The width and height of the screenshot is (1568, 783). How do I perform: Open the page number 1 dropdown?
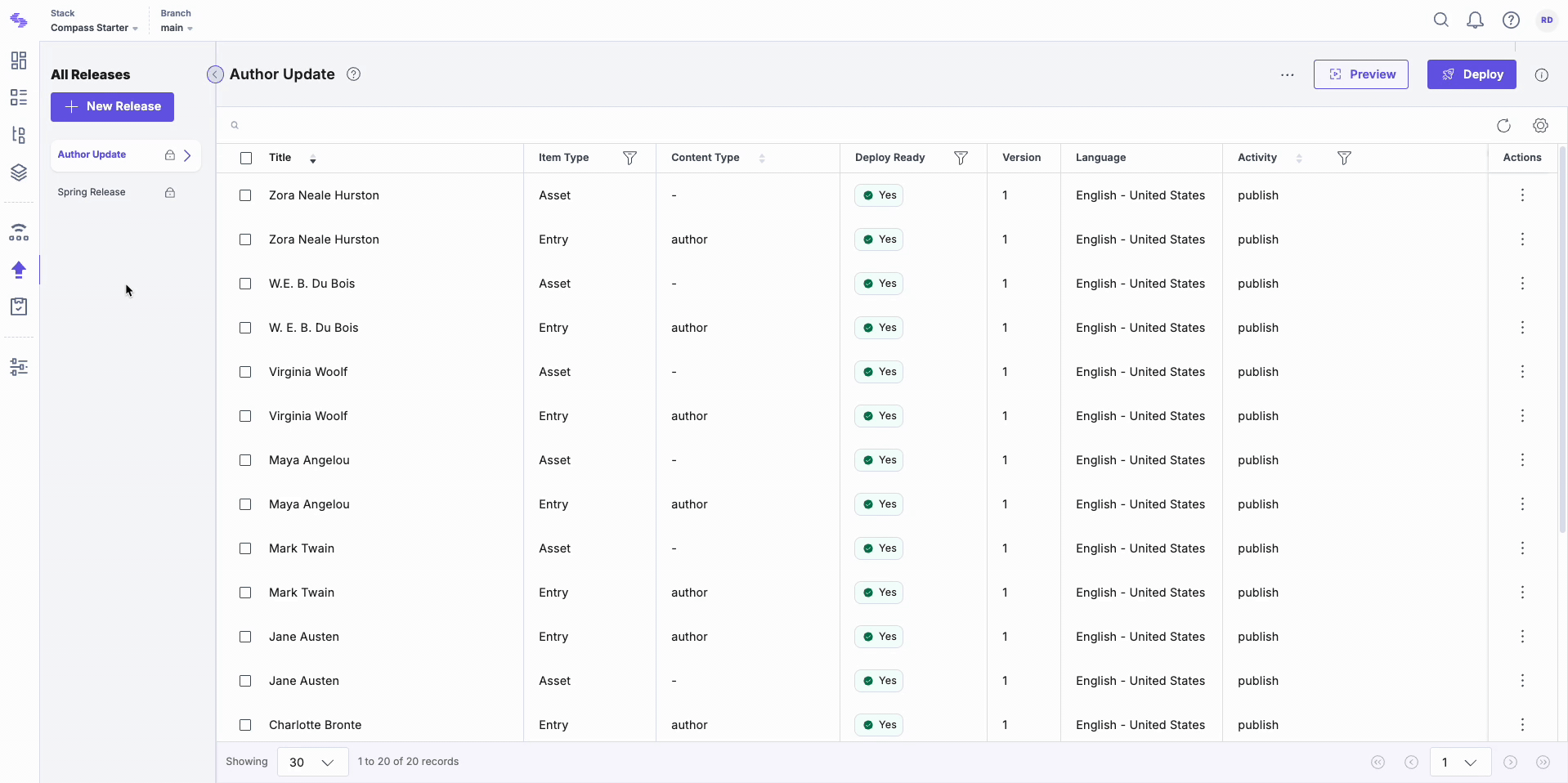coord(1460,762)
